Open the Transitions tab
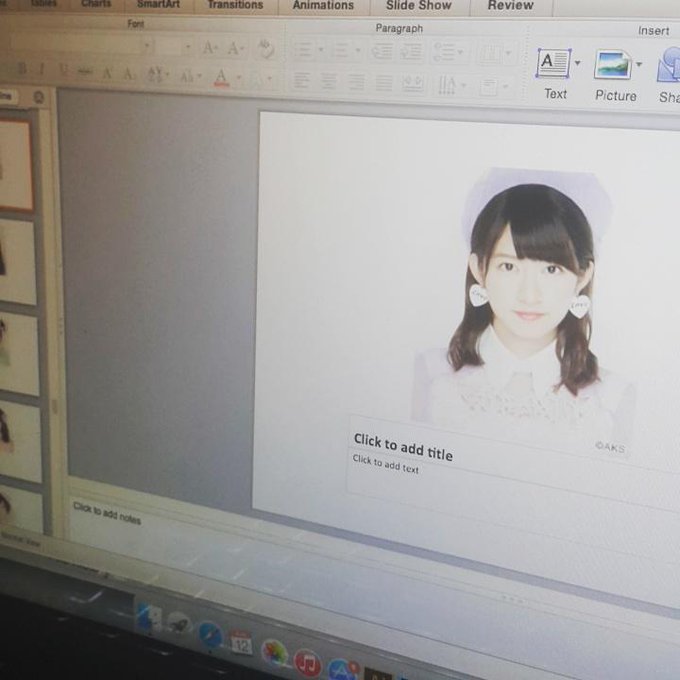Image resolution: width=680 pixels, height=680 pixels. point(235,5)
